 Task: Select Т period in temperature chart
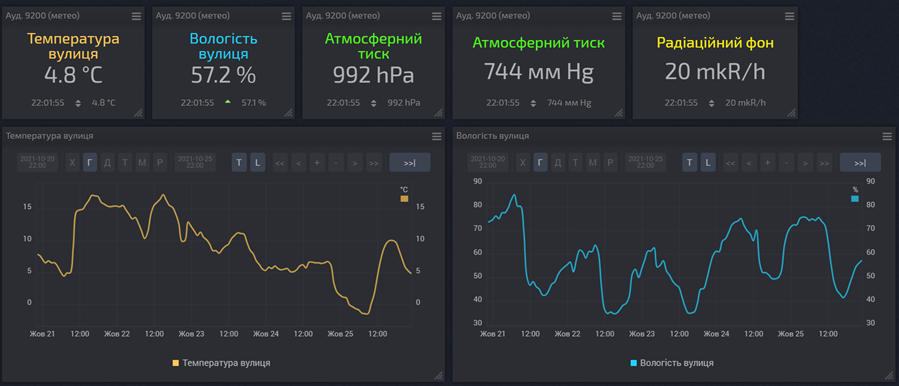(125, 162)
